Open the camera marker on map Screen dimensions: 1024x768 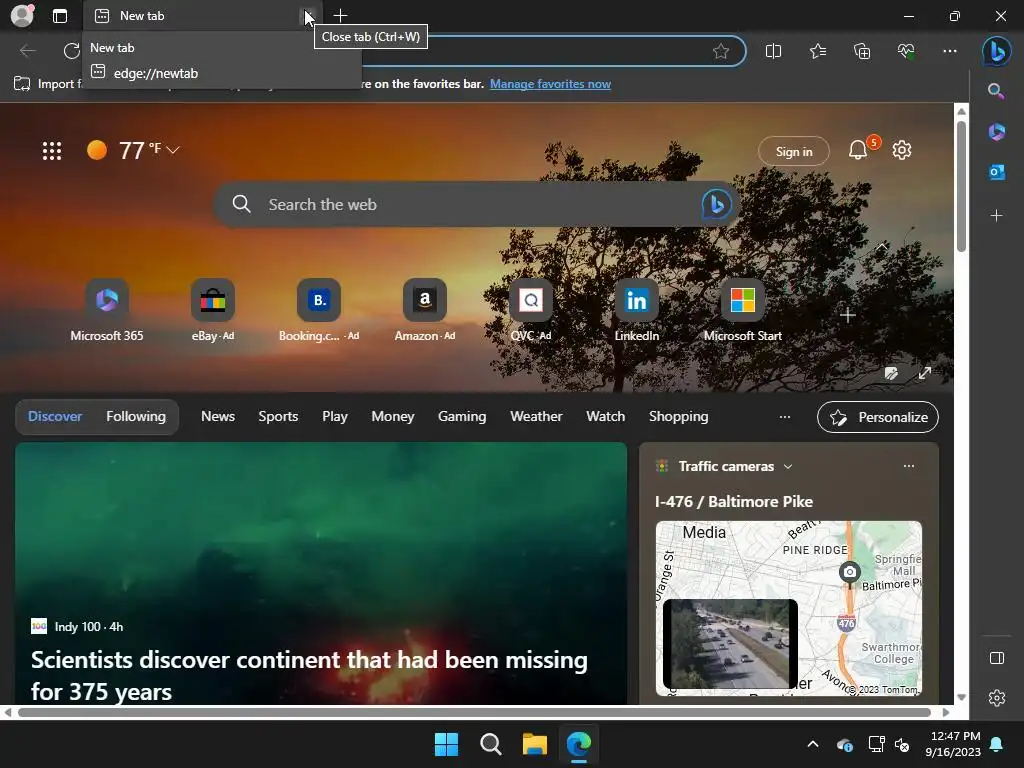tap(849, 572)
